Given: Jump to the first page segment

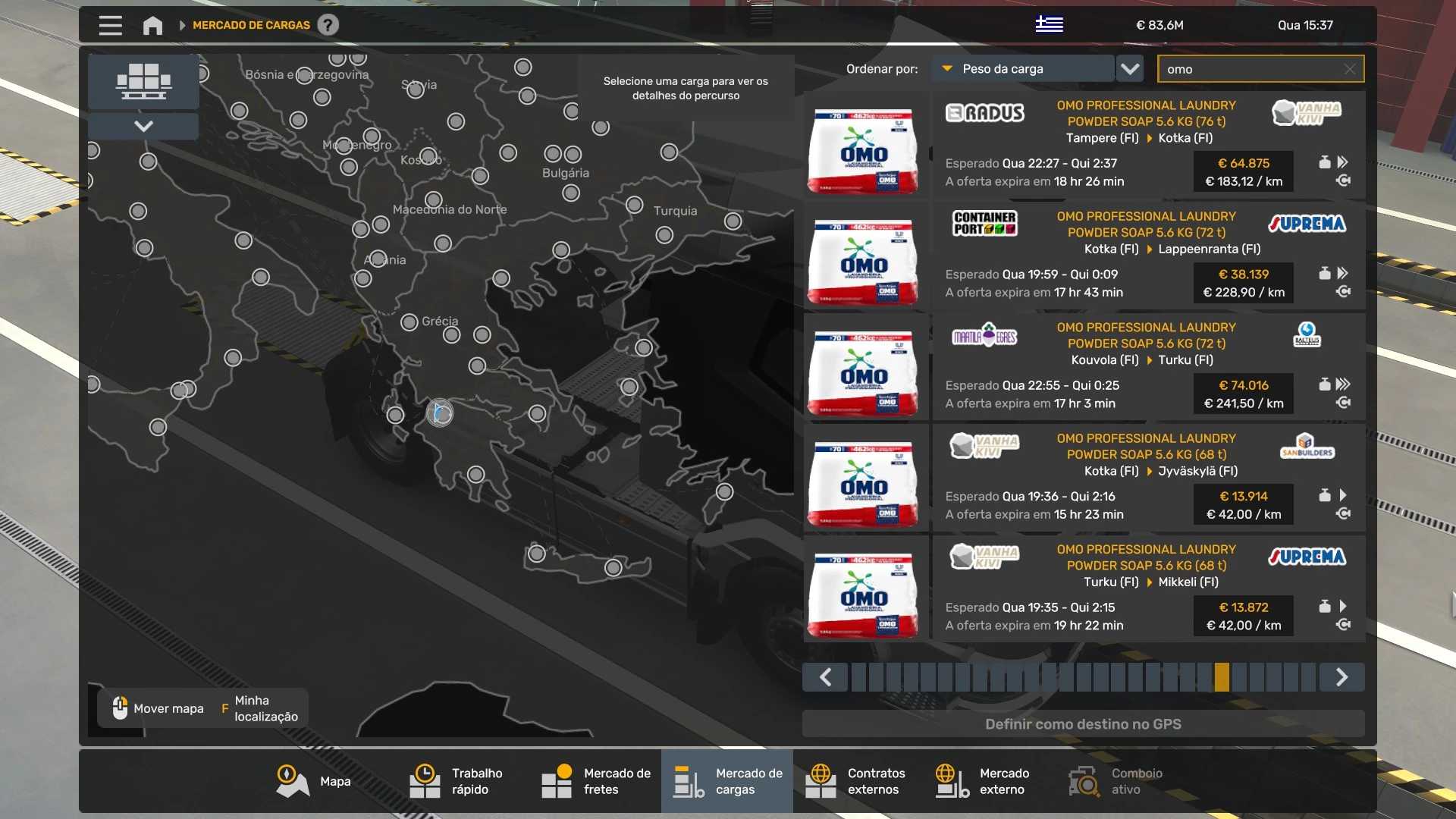Looking at the screenshot, I should (858, 677).
